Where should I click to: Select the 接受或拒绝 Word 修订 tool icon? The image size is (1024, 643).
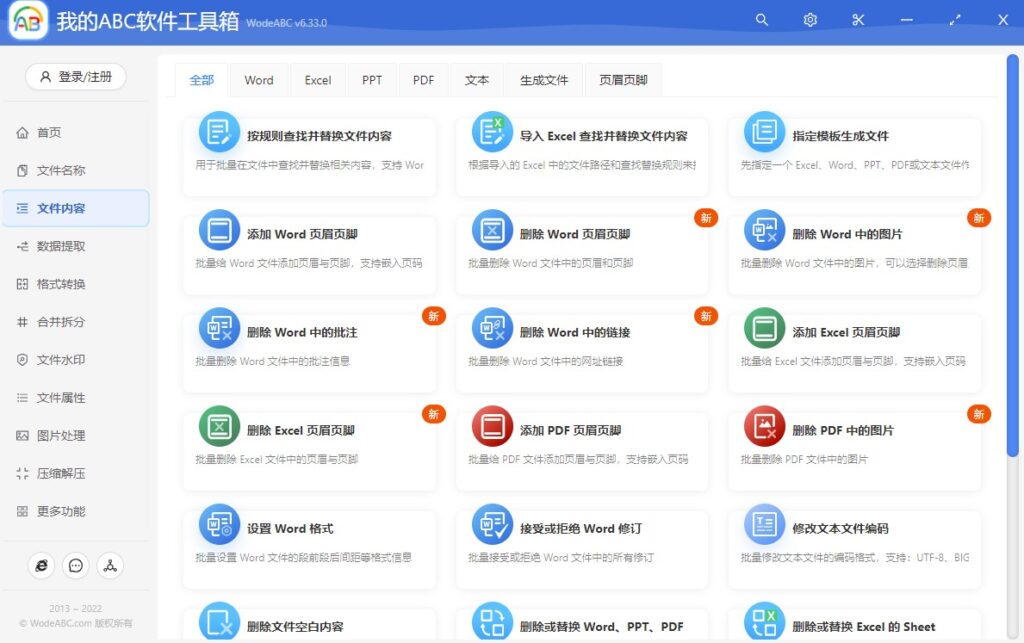[491, 526]
